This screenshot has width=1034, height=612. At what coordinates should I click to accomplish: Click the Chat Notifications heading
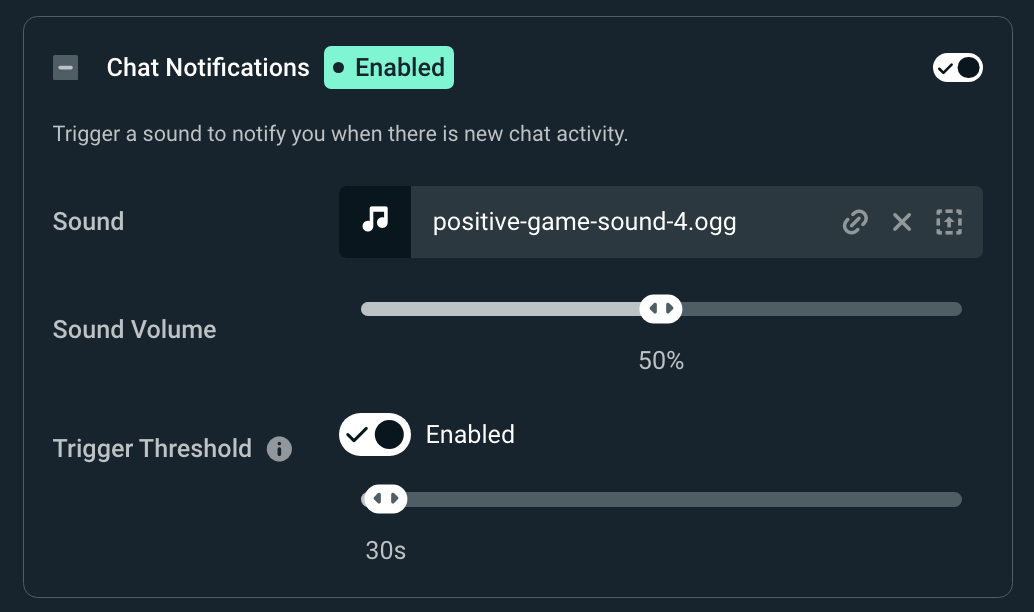click(206, 67)
